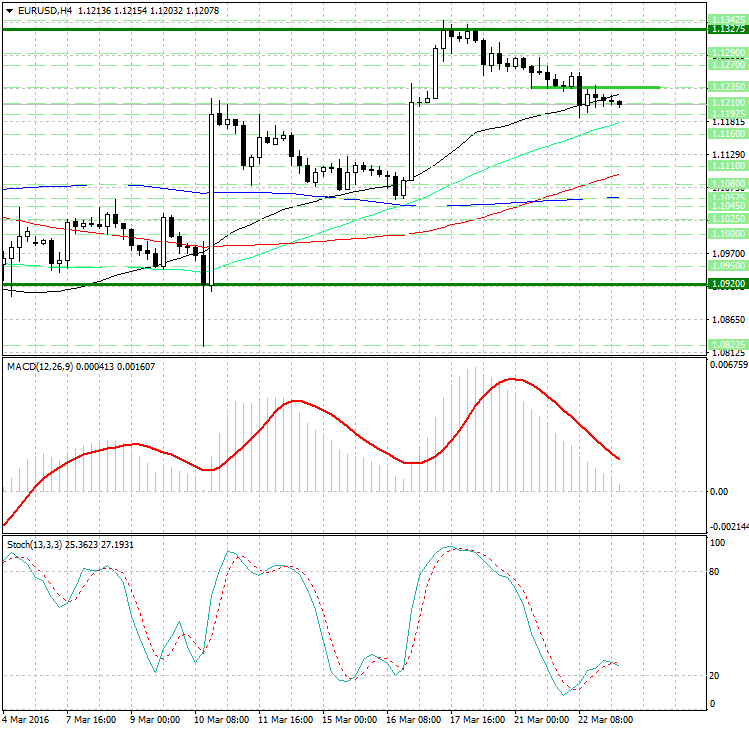Viewport: 749px width, 731px height.
Task: Click the 15 Mar 00:00 time label
Action: click(x=349, y=720)
